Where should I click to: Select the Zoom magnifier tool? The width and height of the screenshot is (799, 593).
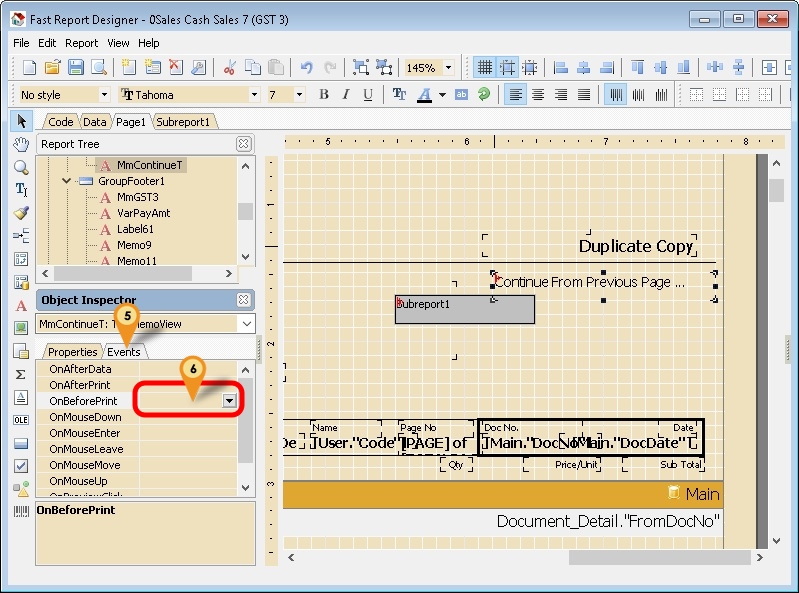(x=21, y=166)
